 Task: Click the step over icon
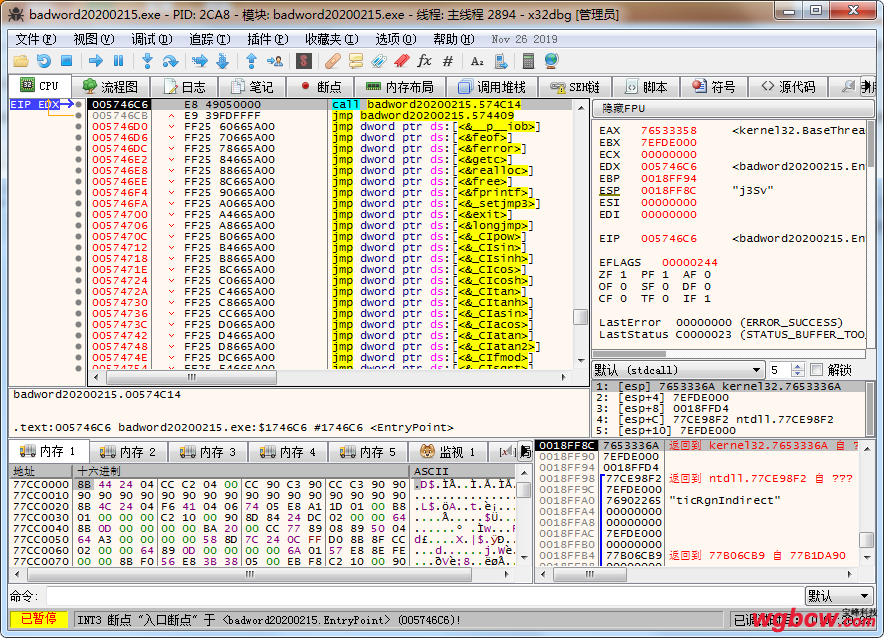coord(170,61)
